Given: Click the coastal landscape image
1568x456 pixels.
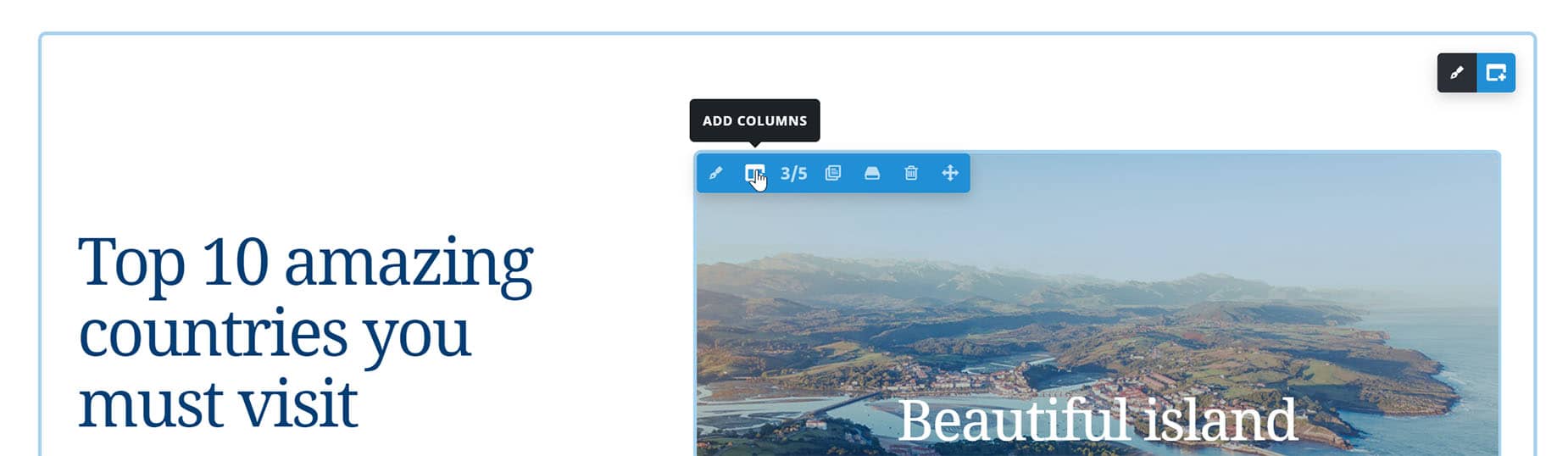Looking at the screenshot, I should coord(1098,305).
